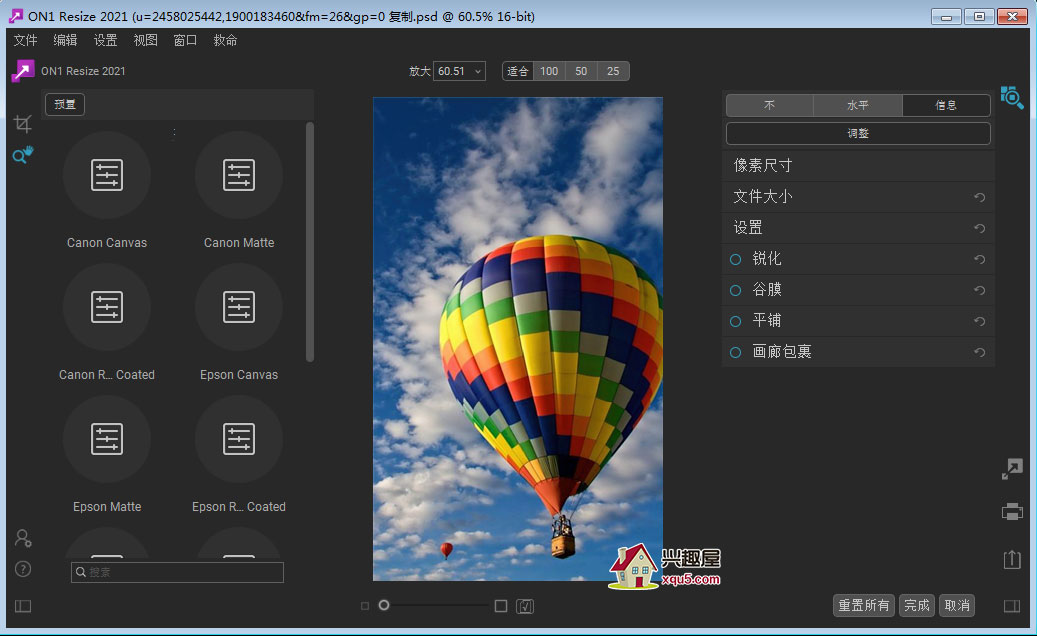
Task: Open the Canon R... Coated preset
Action: (106, 307)
